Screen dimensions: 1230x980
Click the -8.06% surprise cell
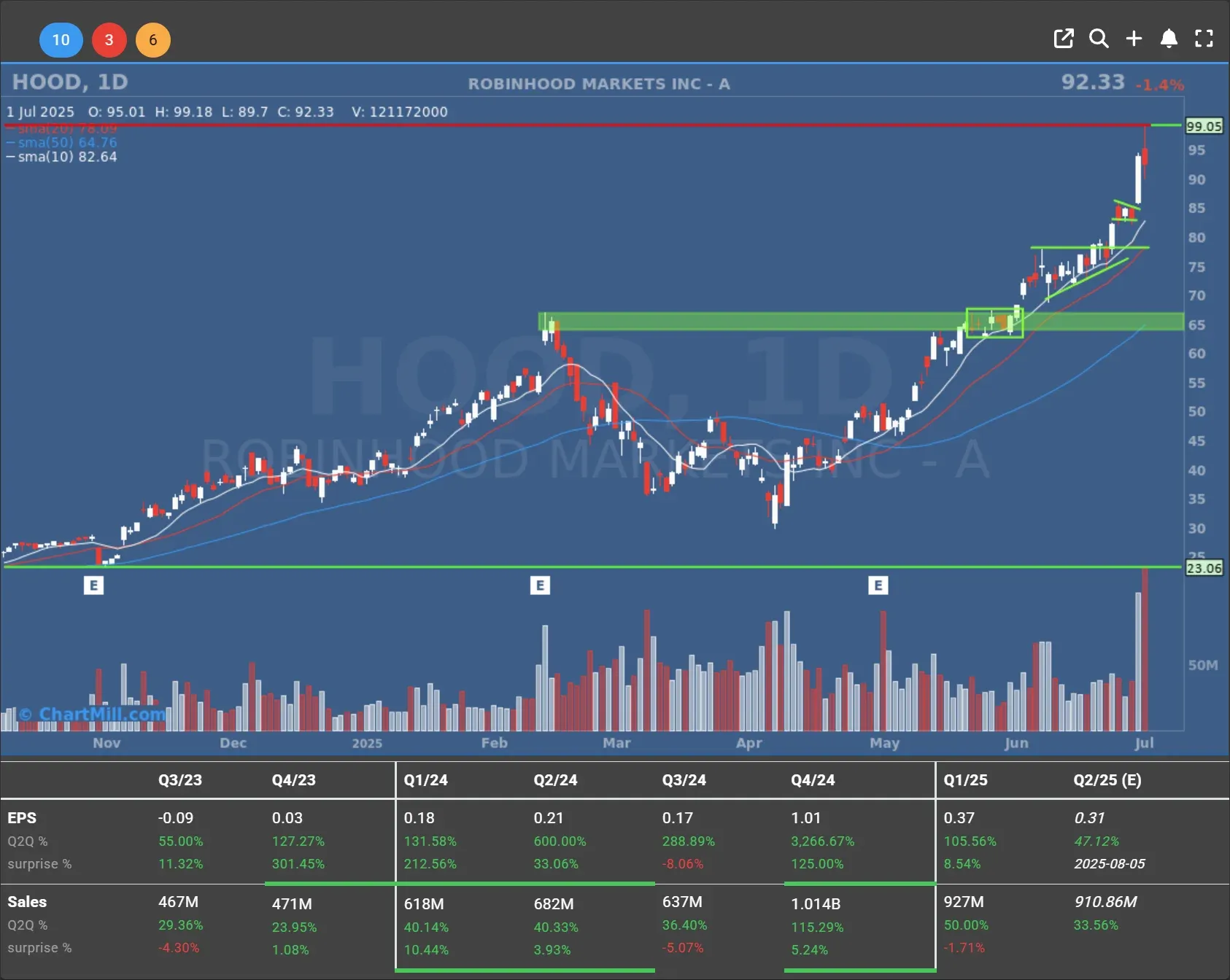click(683, 863)
